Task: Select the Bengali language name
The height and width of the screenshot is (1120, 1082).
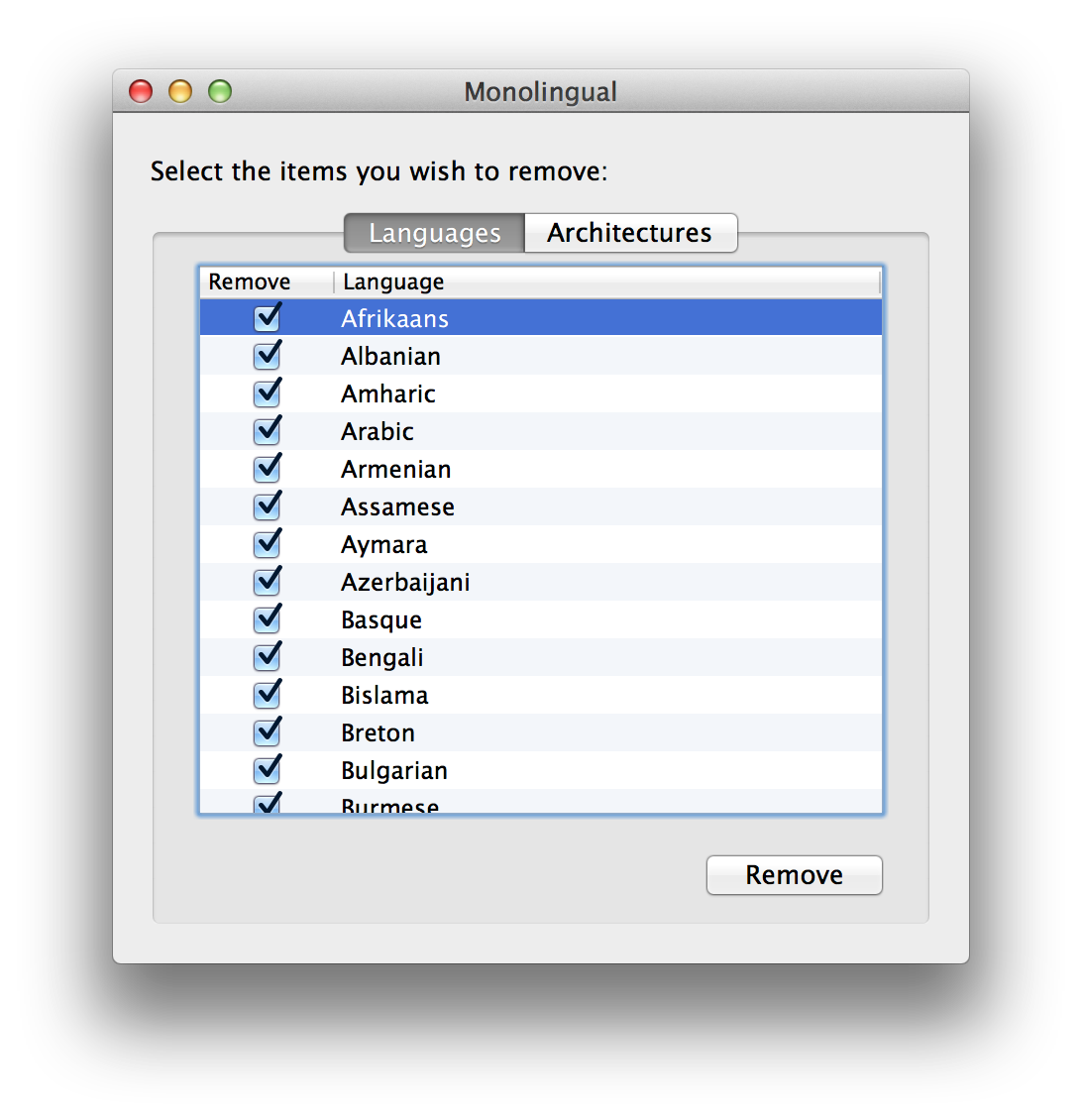Action: (382, 658)
